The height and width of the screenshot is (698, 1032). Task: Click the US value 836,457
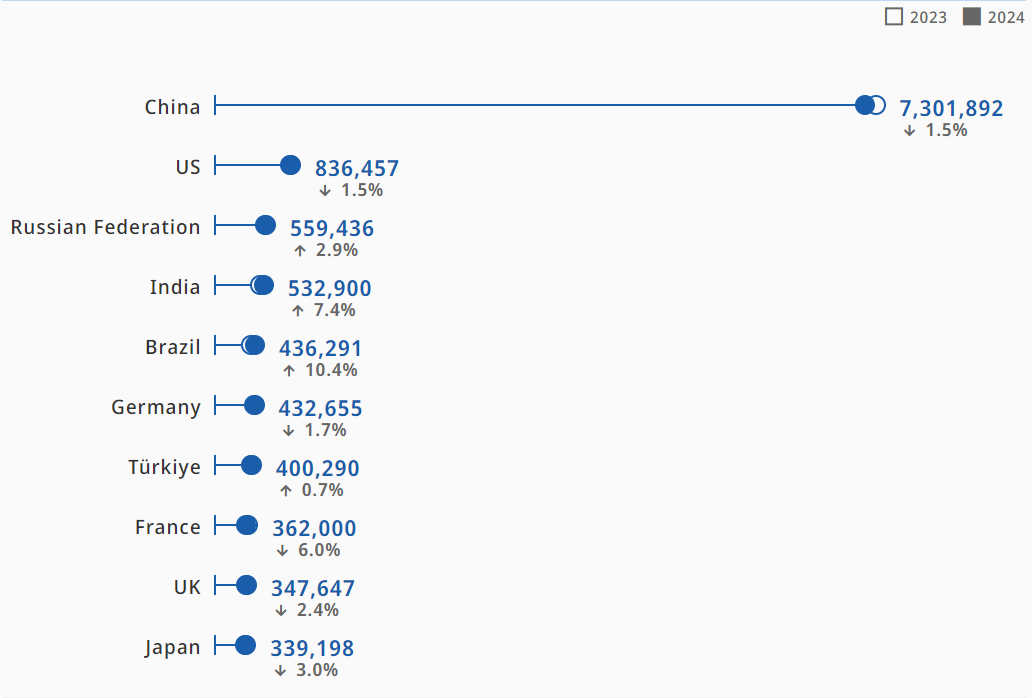click(357, 168)
